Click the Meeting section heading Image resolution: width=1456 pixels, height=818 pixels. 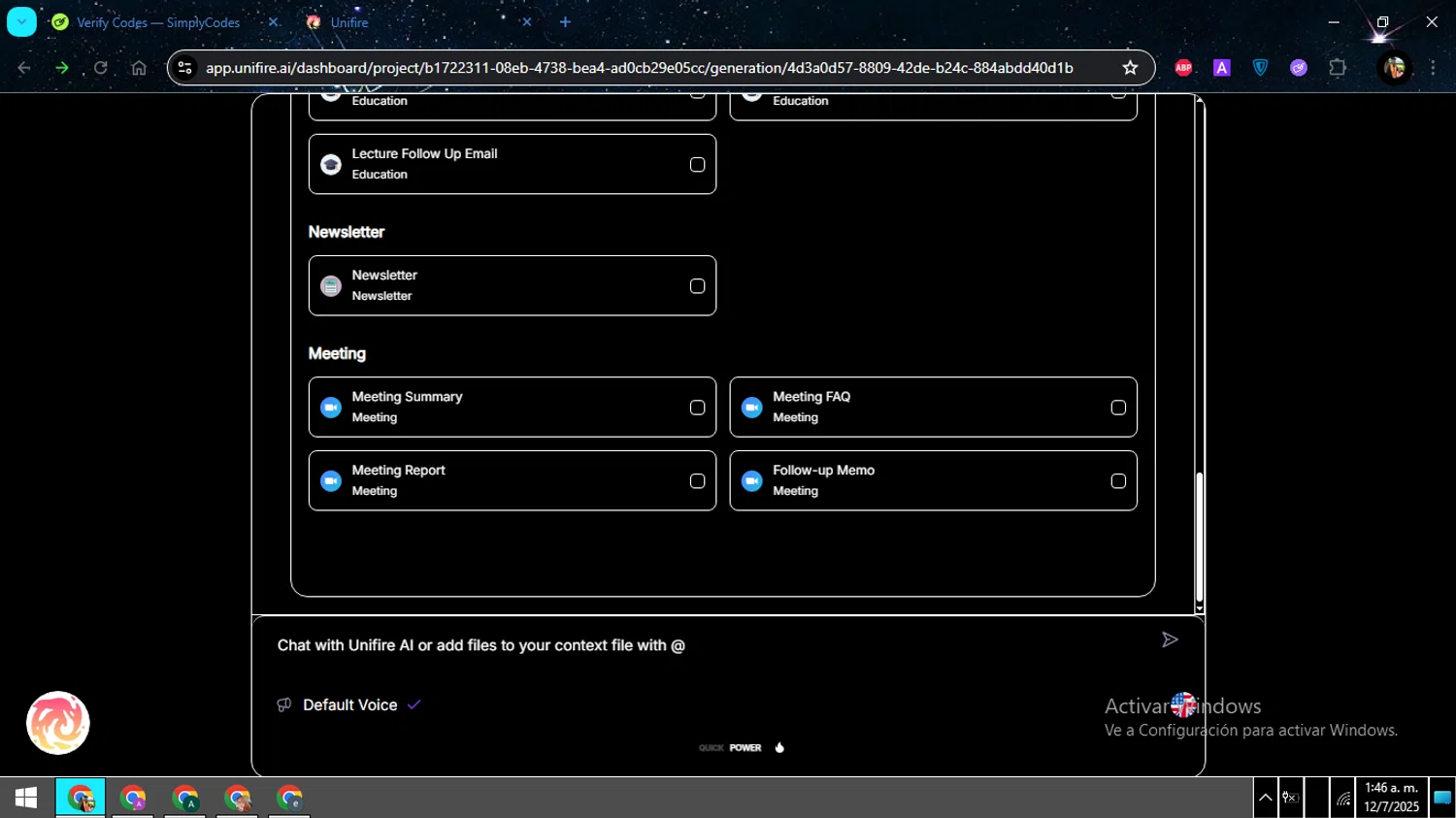[337, 353]
